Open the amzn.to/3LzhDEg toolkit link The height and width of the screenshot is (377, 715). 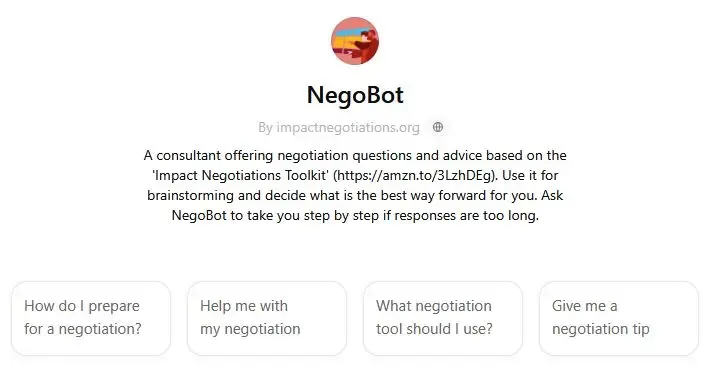click(414, 176)
